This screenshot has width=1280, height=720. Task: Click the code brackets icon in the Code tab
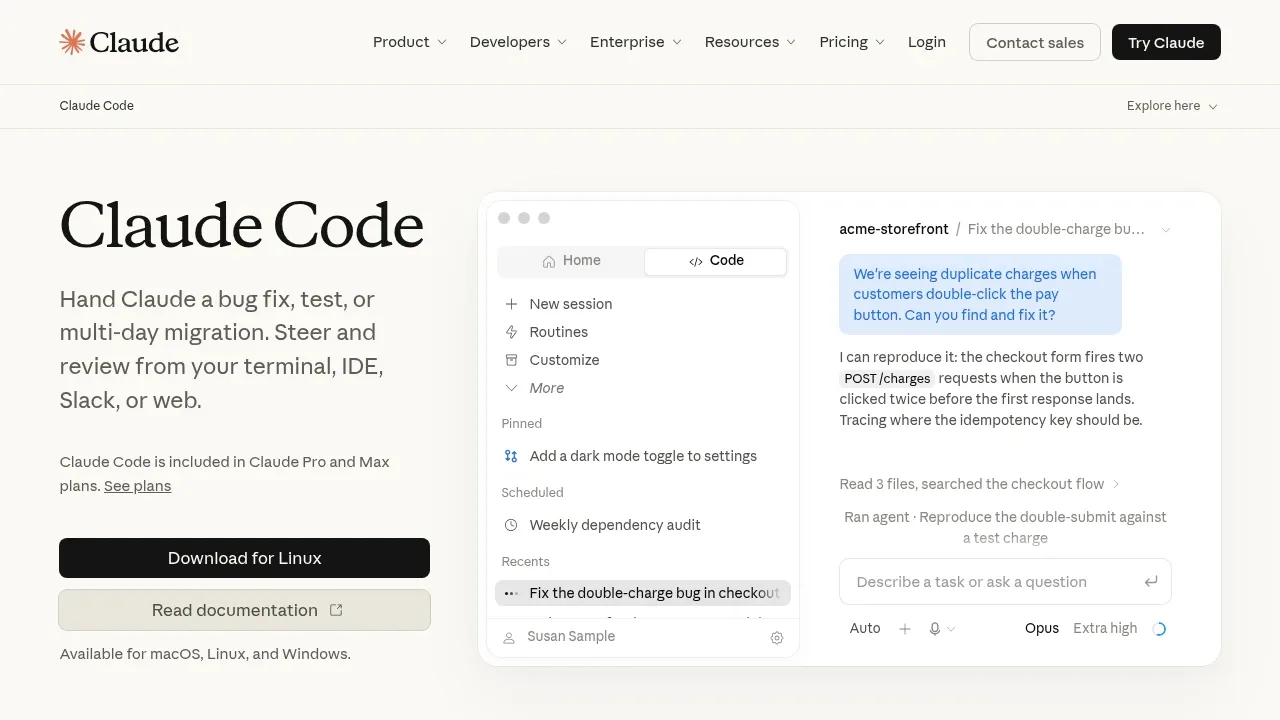click(696, 262)
